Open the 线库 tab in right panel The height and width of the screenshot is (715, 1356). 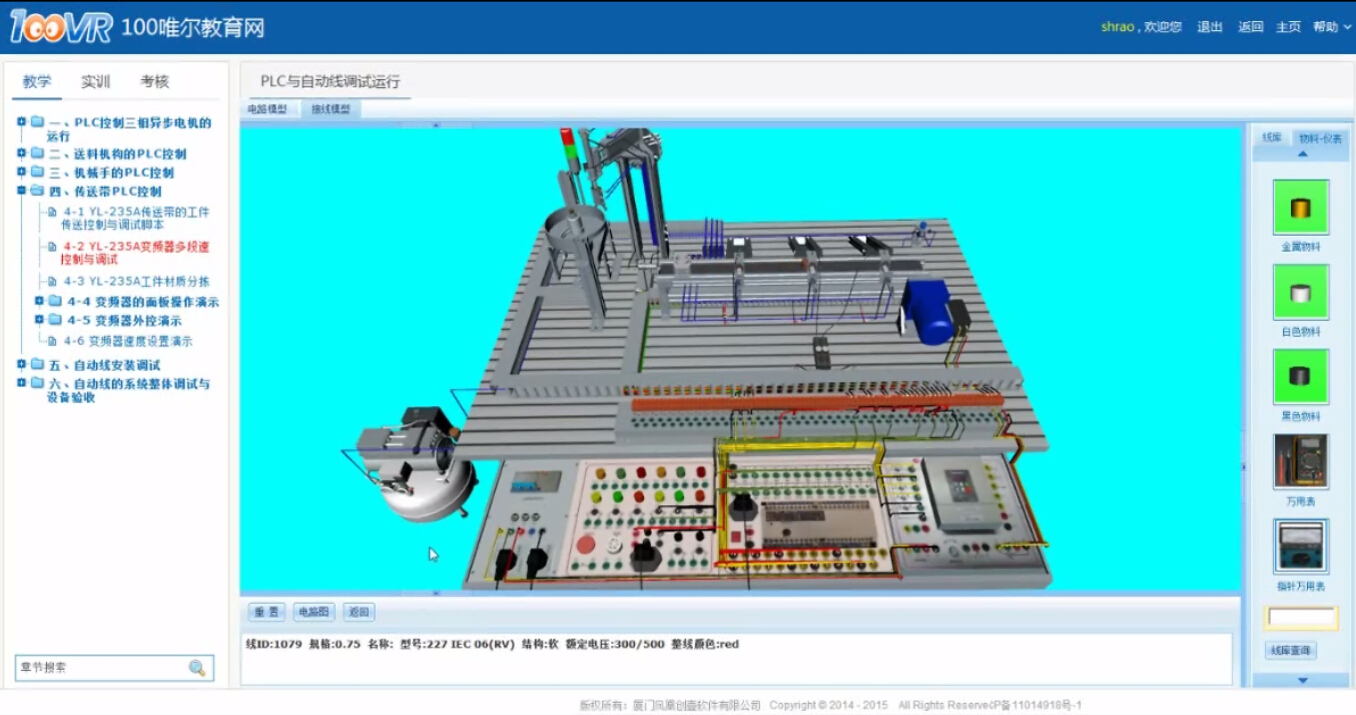tap(1271, 138)
